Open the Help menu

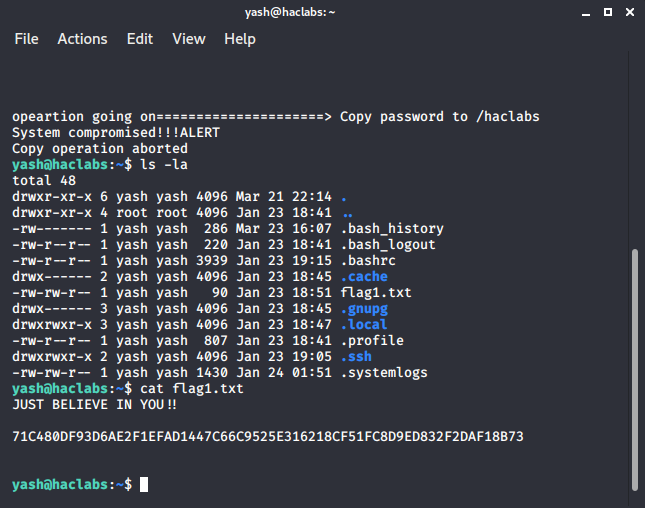(x=240, y=39)
